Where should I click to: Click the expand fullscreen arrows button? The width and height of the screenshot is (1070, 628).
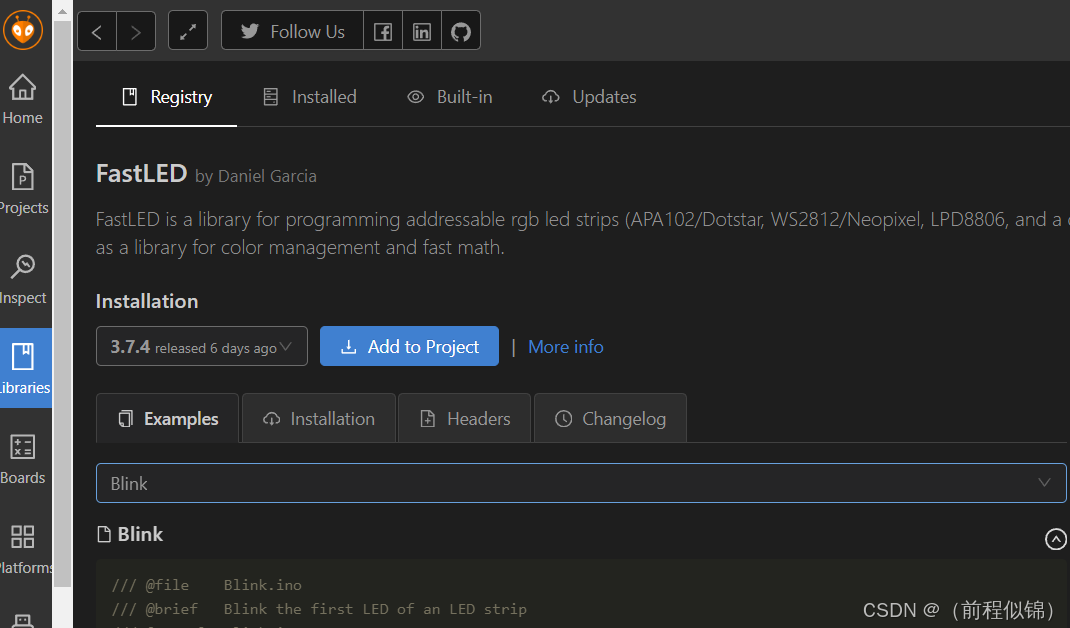click(188, 31)
